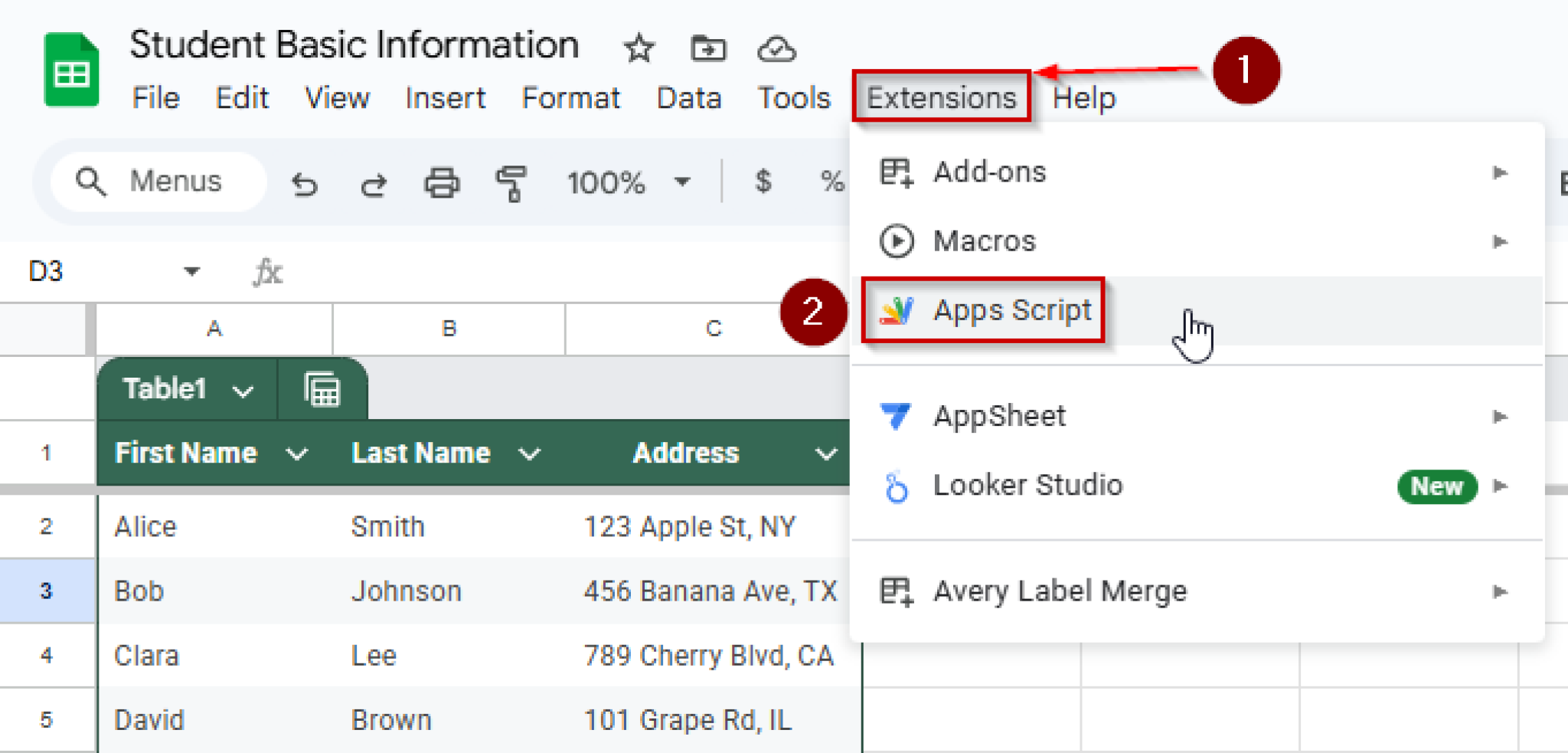This screenshot has width=1568, height=753.
Task: Expand the Table1 name dropdown
Action: coord(243,391)
